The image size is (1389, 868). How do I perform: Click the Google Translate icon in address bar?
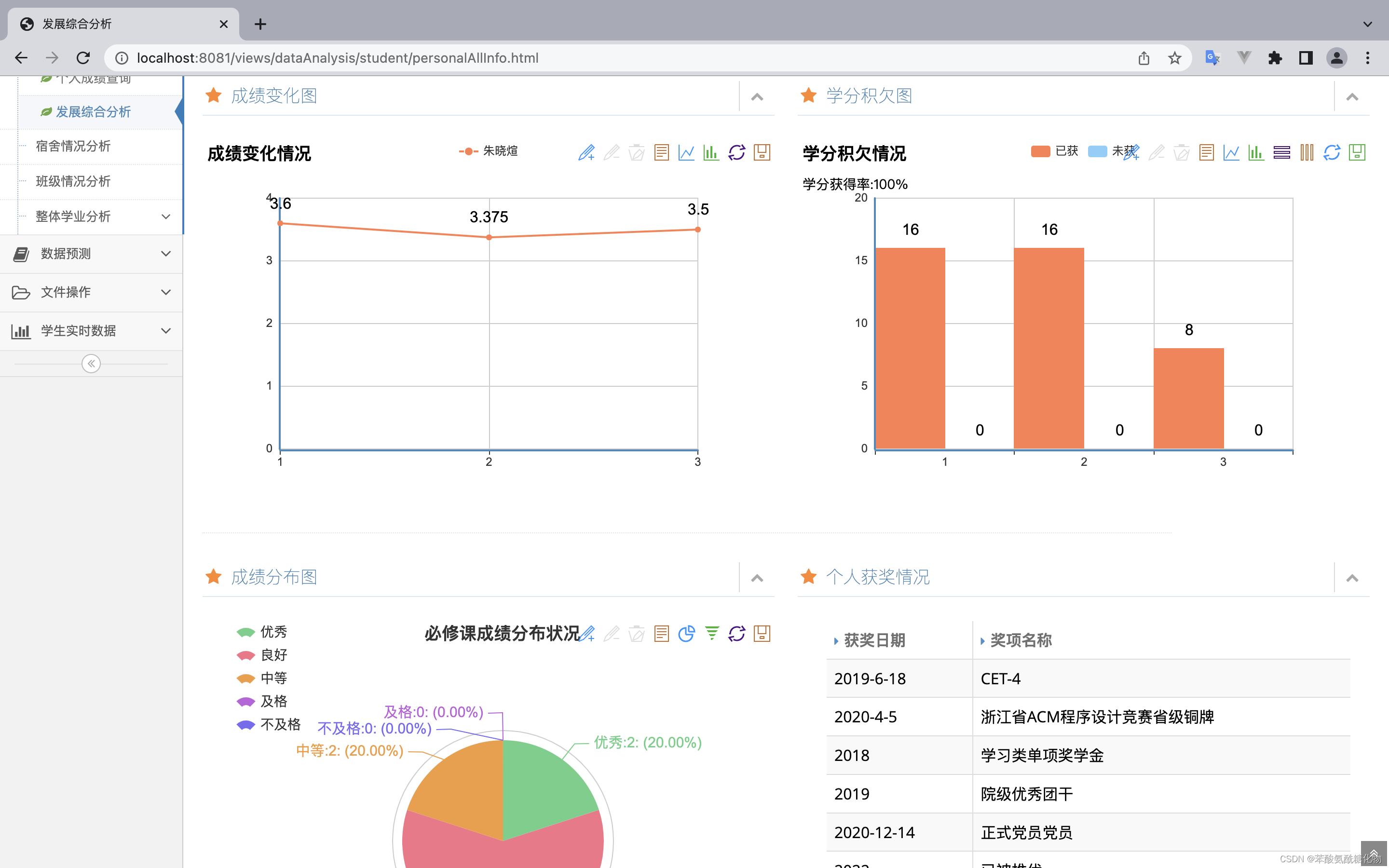tap(1212, 58)
